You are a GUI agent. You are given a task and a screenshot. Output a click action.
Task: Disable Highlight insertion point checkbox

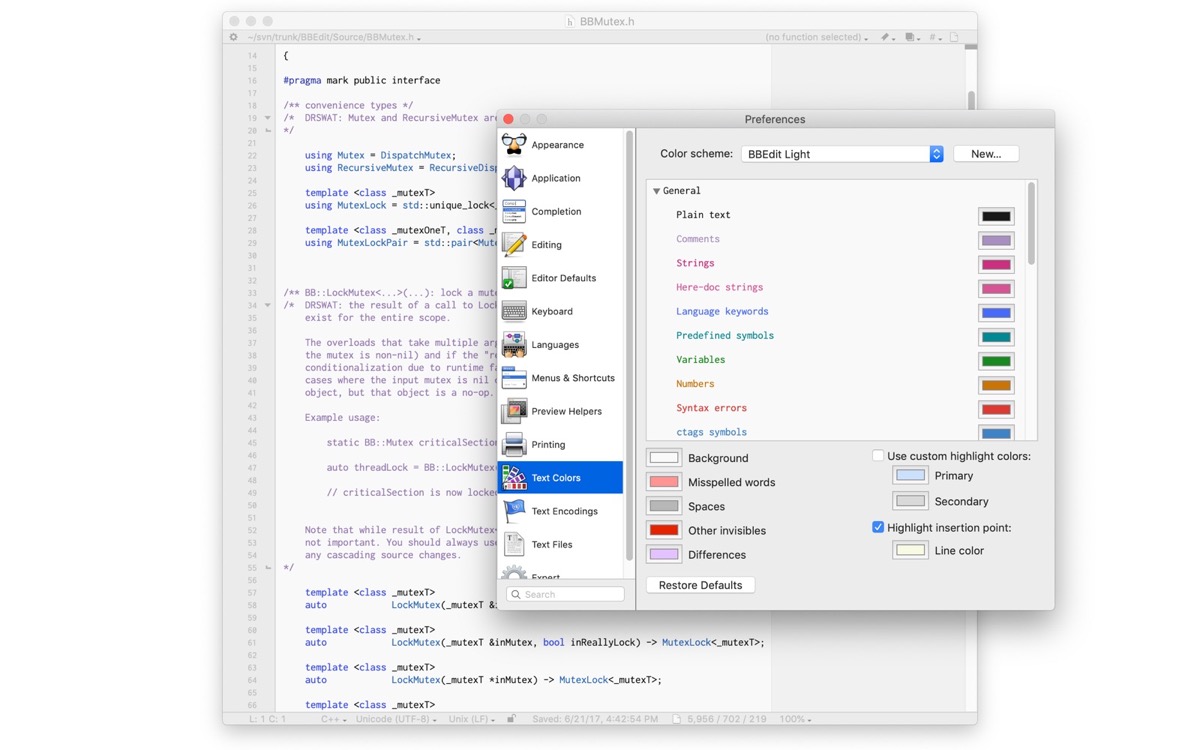[x=878, y=527]
